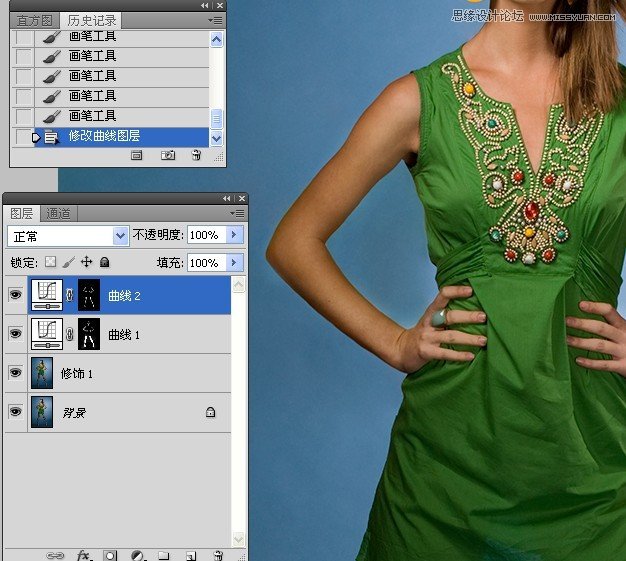This screenshot has width=626, height=561.
Task: Open the fx layer style menu
Action: 84,554
